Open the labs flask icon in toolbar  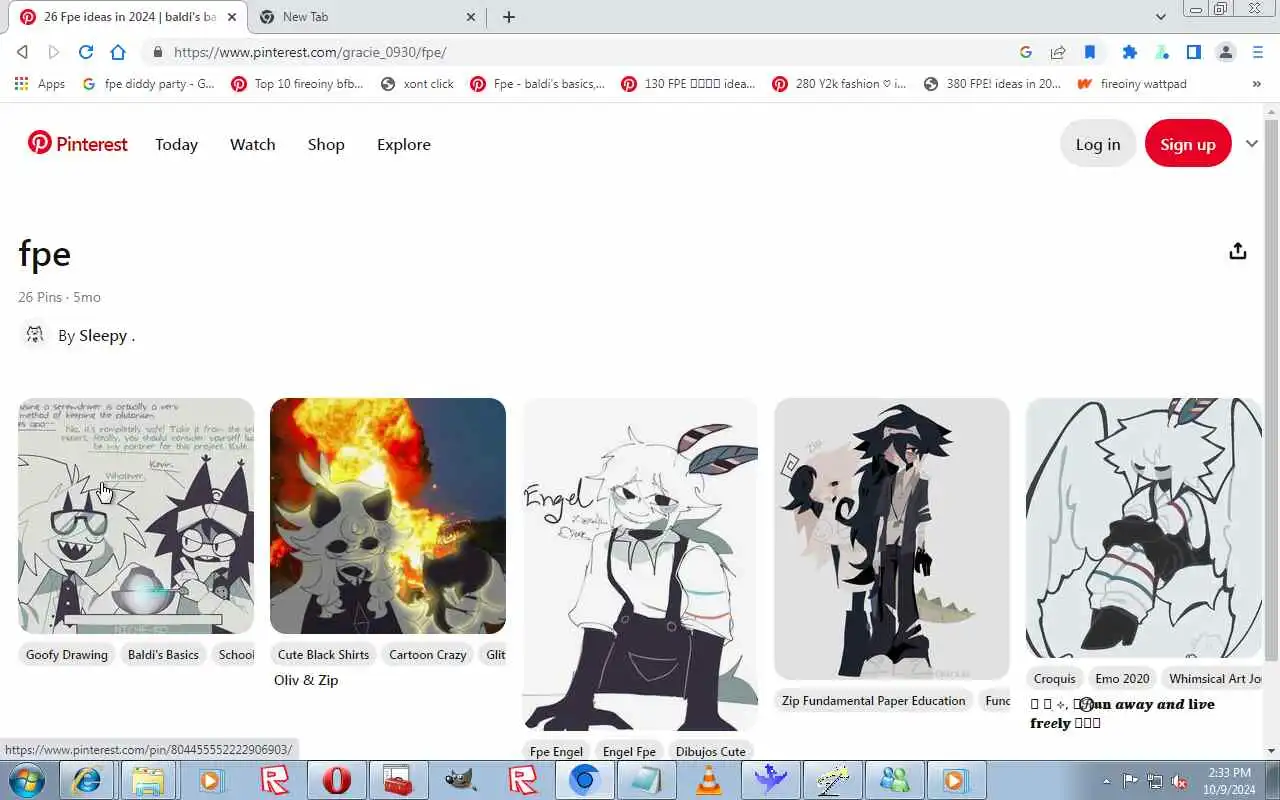[1162, 52]
